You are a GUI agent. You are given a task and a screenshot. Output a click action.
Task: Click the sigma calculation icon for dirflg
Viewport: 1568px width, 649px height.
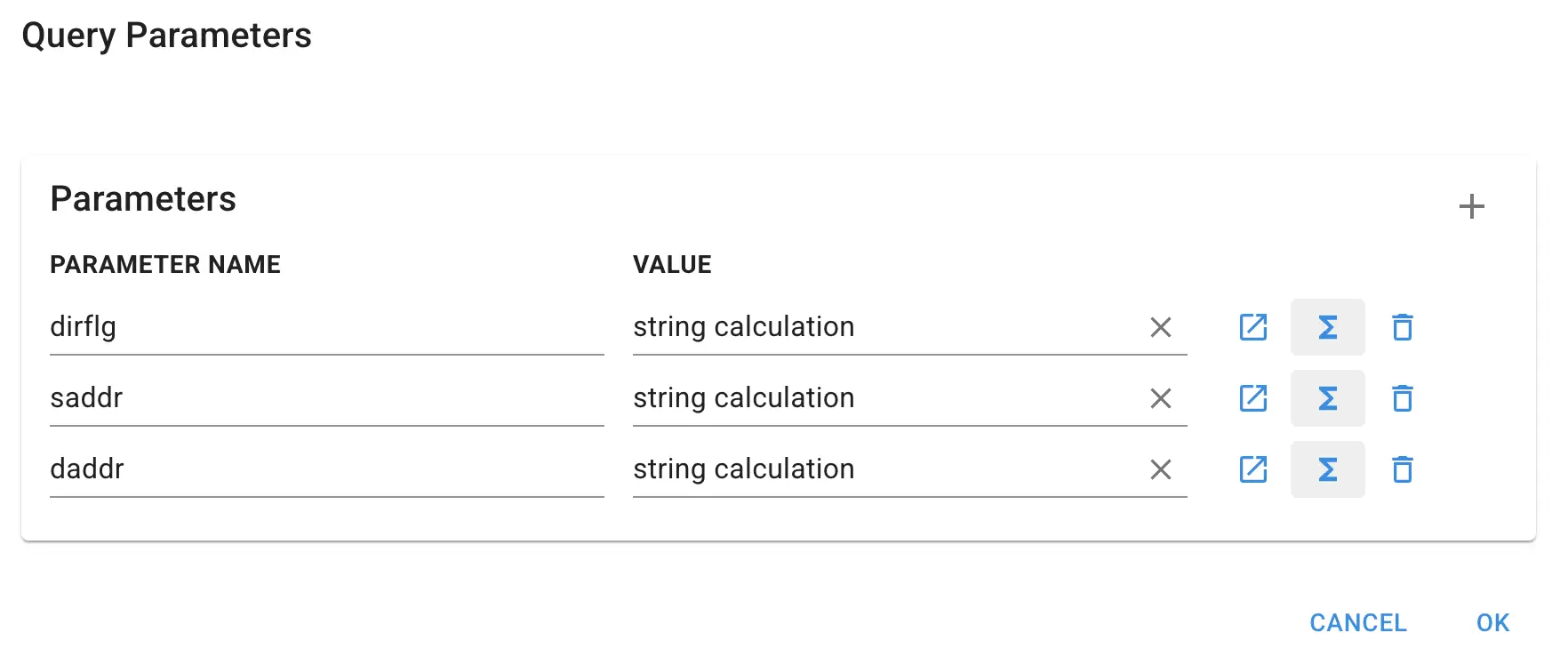1327,327
